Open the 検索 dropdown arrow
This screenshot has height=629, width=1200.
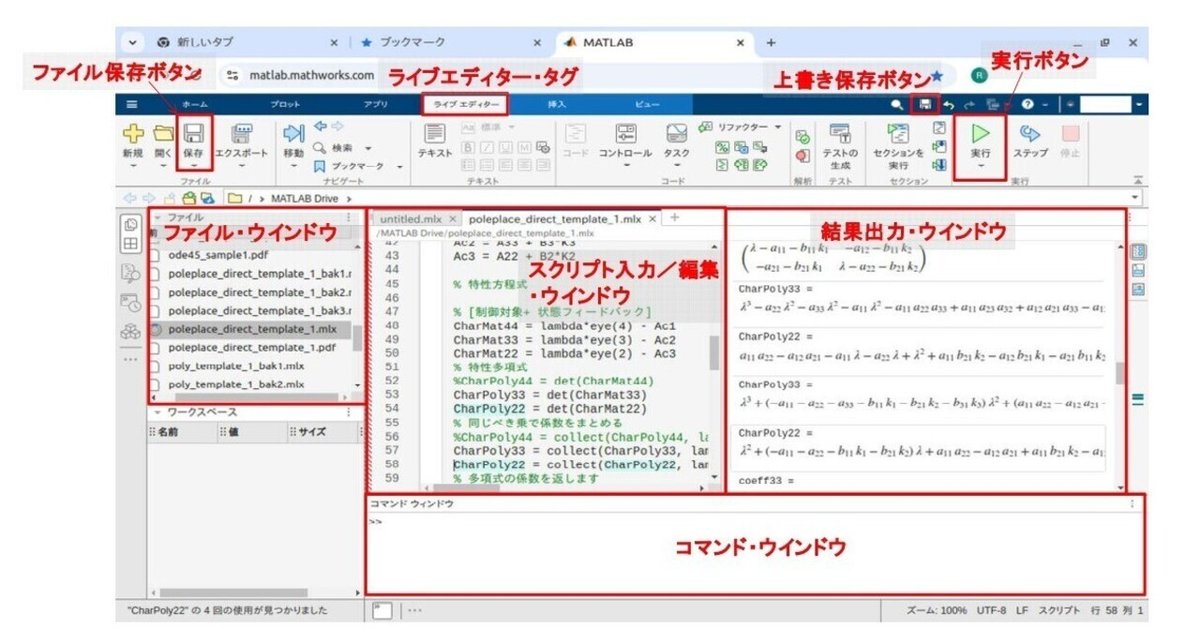[x=369, y=148]
